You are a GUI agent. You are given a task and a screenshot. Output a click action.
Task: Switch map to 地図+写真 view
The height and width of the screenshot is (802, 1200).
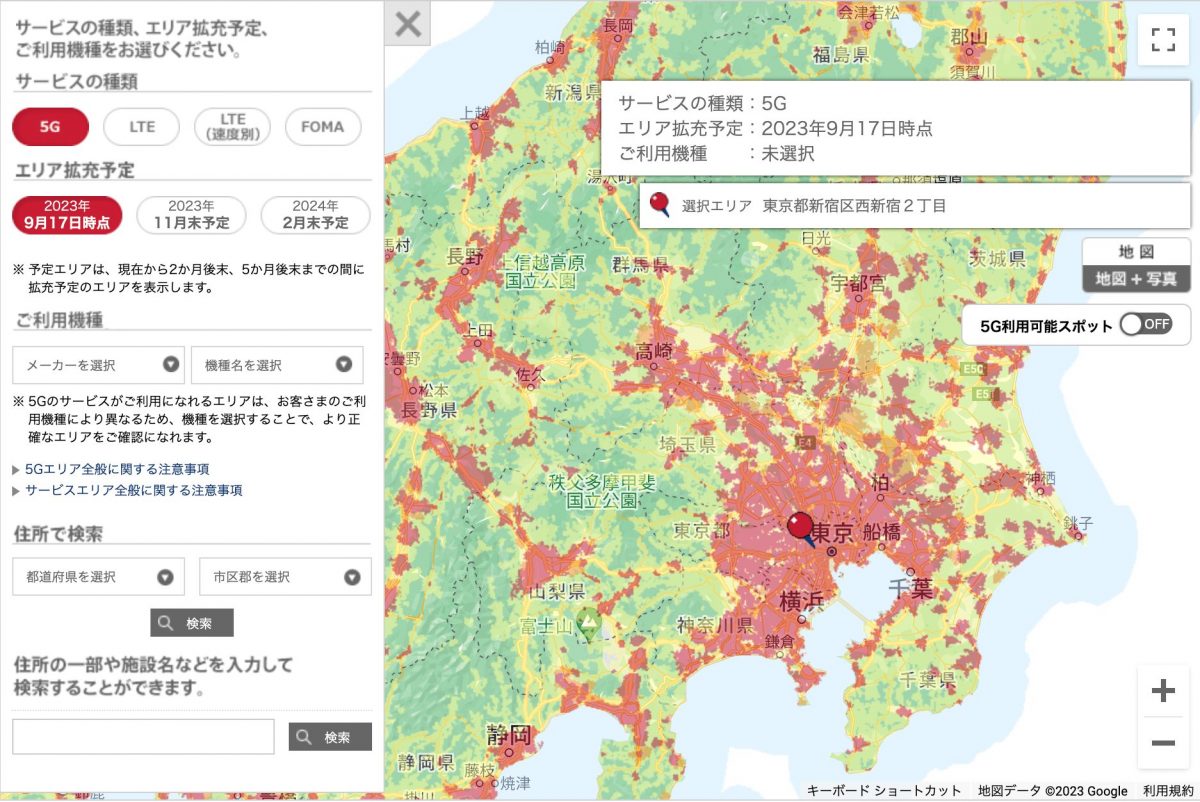[x=1137, y=279]
